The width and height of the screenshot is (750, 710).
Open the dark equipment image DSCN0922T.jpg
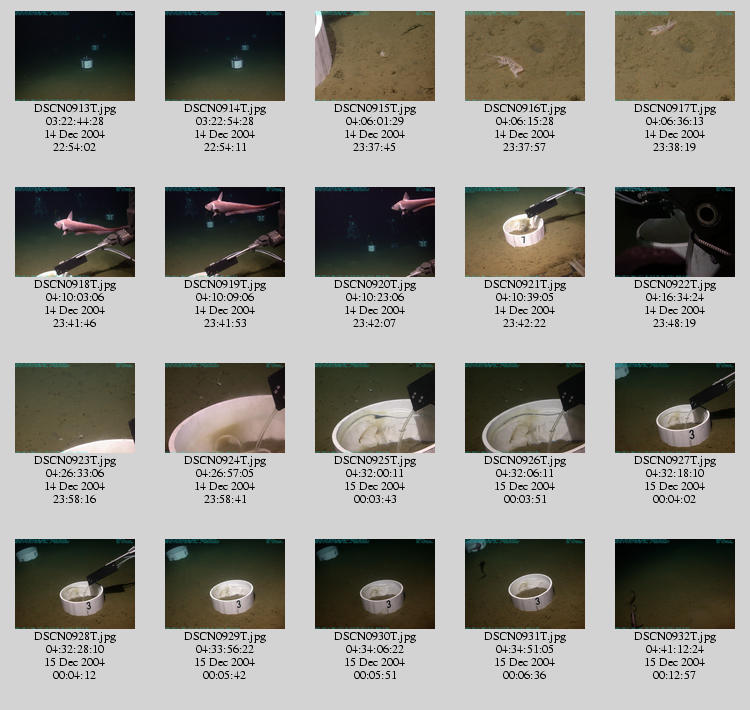tap(675, 232)
